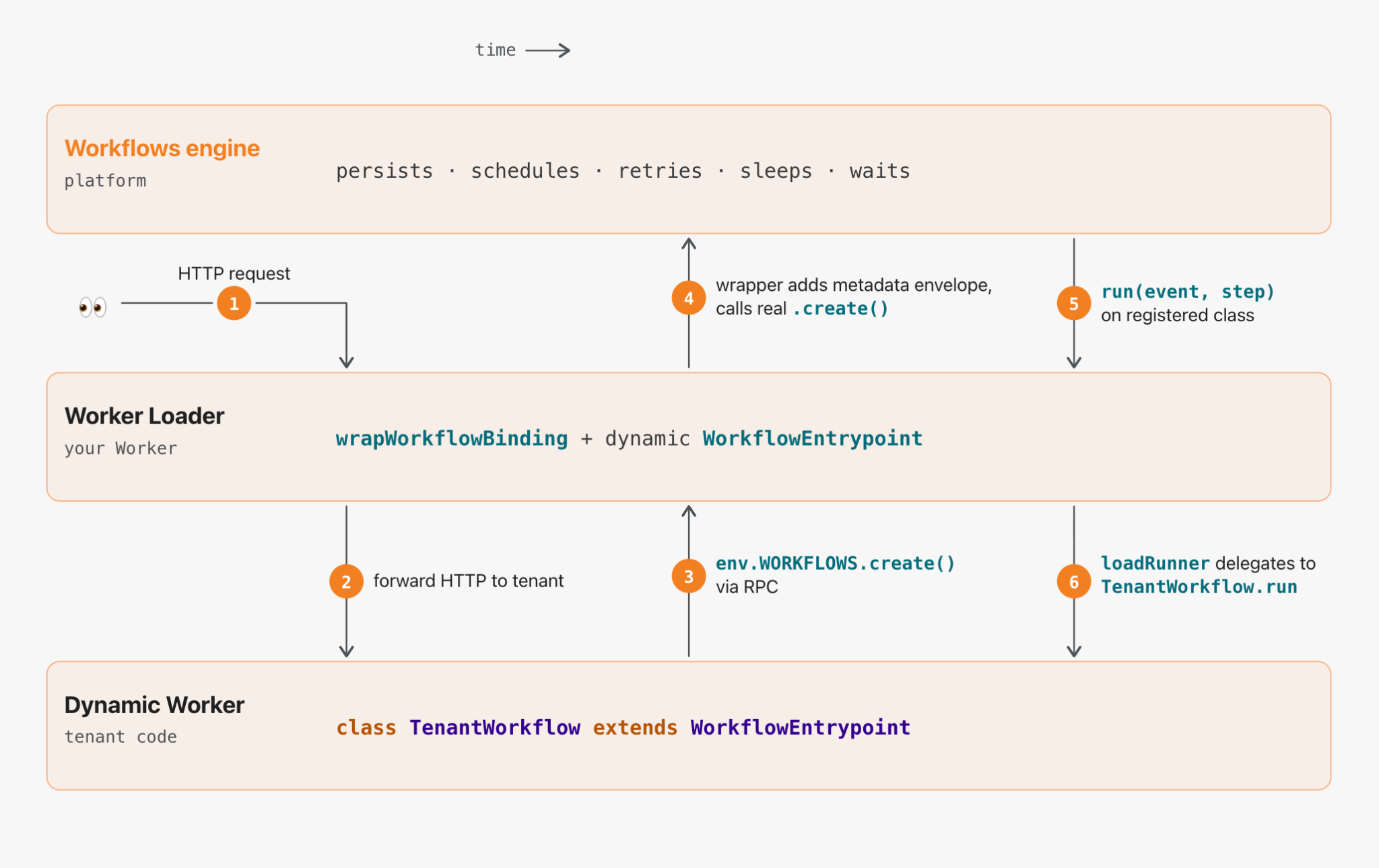Click the "via RPC" text

[747, 587]
